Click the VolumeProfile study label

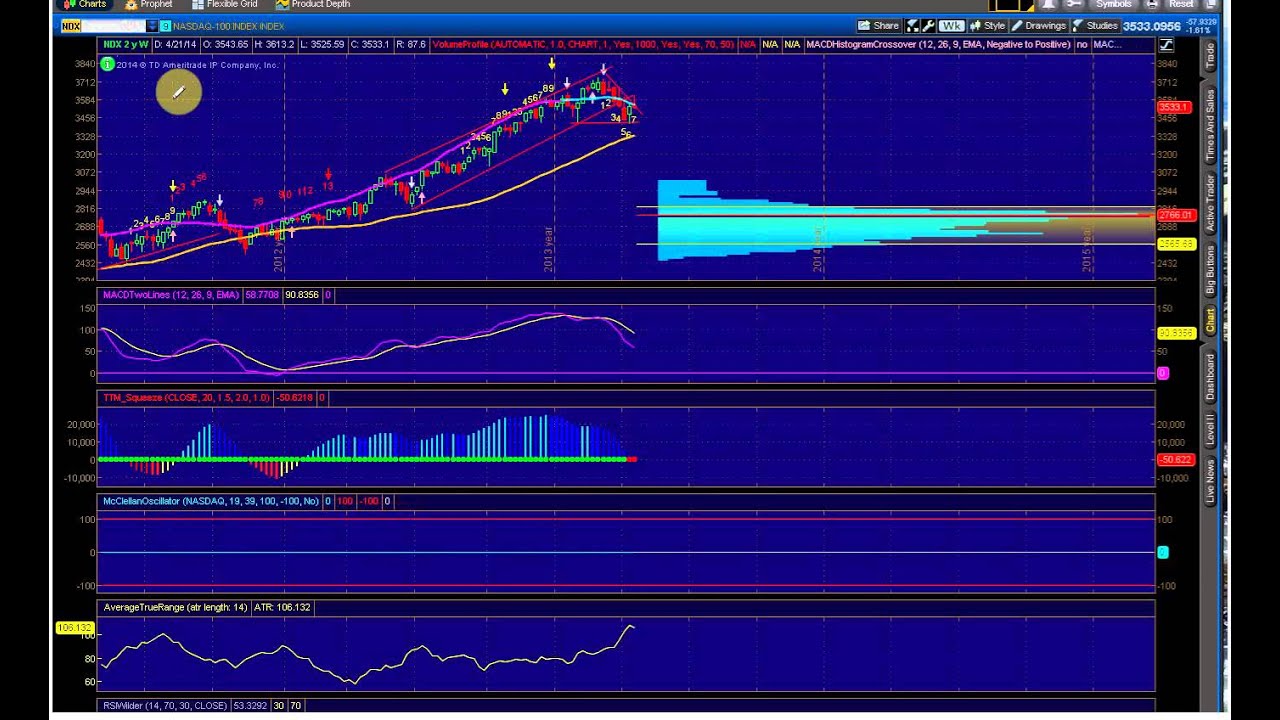584,45
